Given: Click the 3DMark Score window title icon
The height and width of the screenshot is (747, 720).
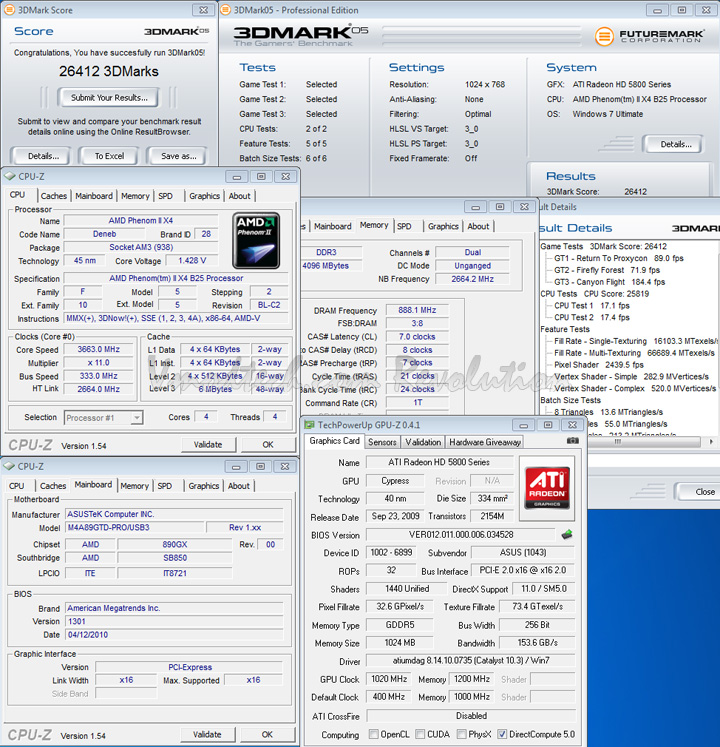Looking at the screenshot, I should pyautogui.click(x=10, y=10).
